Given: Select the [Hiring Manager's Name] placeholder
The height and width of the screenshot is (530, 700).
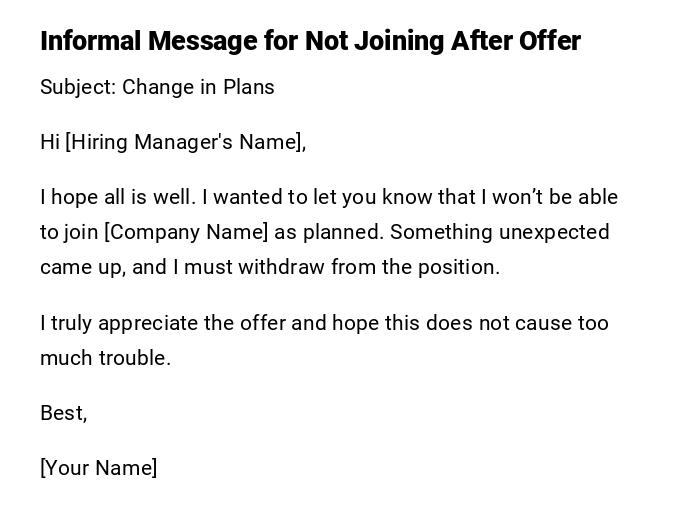Looking at the screenshot, I should 185,142.
